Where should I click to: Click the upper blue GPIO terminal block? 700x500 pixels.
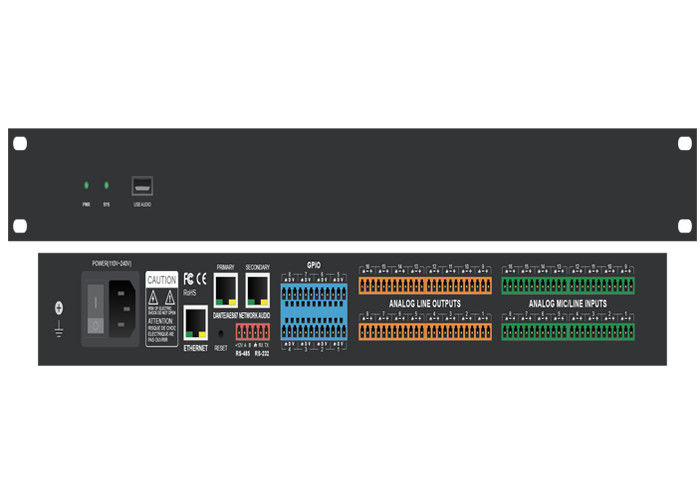click(x=314, y=294)
